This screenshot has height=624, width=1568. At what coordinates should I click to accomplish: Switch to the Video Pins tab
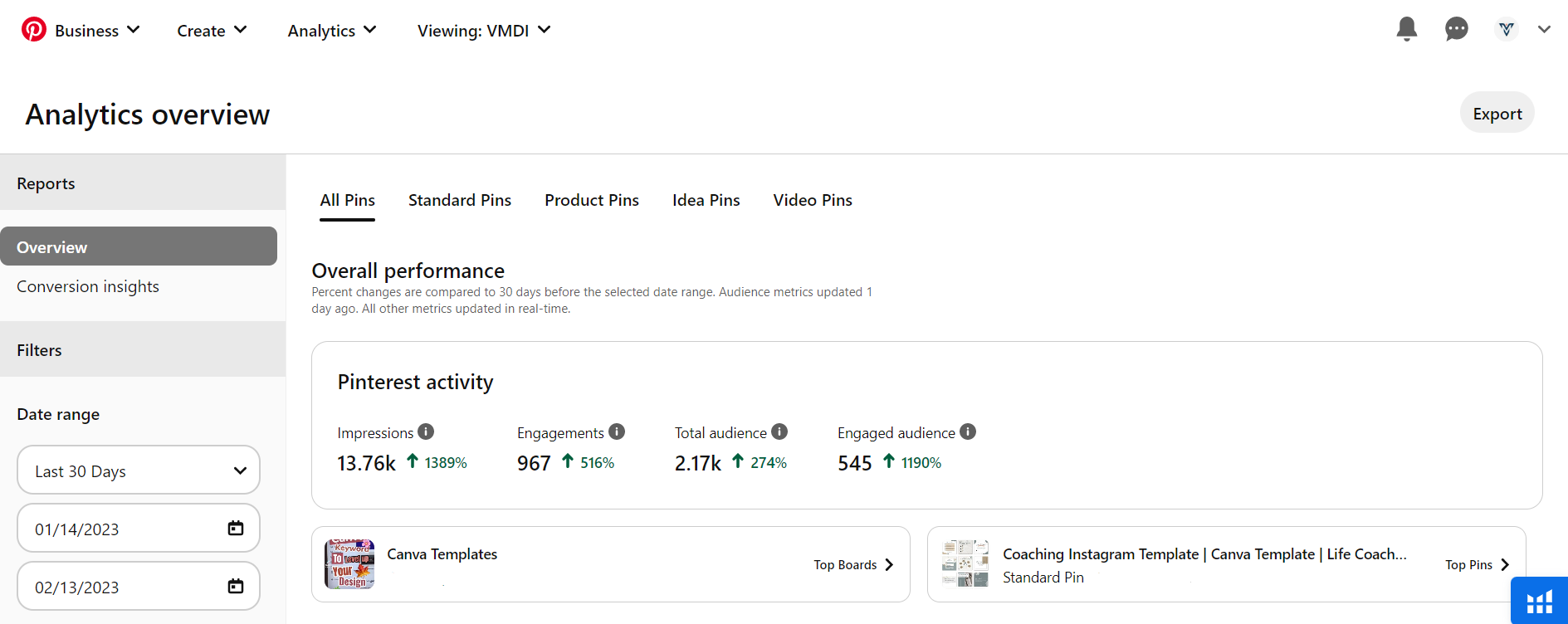click(x=813, y=200)
